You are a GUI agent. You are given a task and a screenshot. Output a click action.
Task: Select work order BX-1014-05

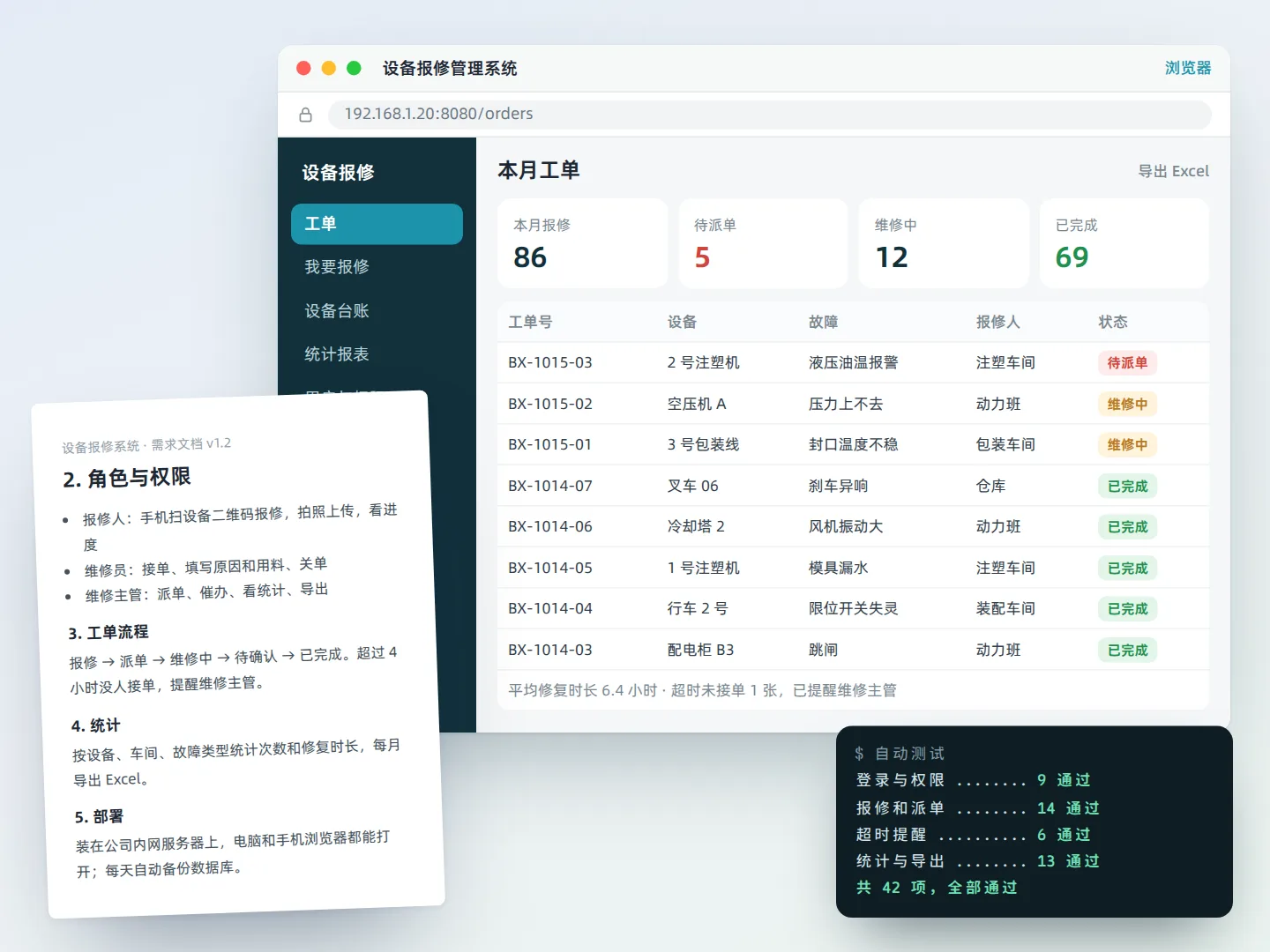click(853, 568)
